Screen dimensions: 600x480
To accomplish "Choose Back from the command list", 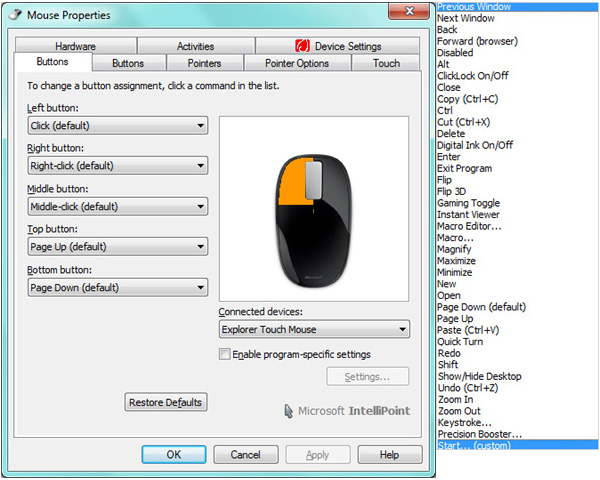I will pos(517,29).
